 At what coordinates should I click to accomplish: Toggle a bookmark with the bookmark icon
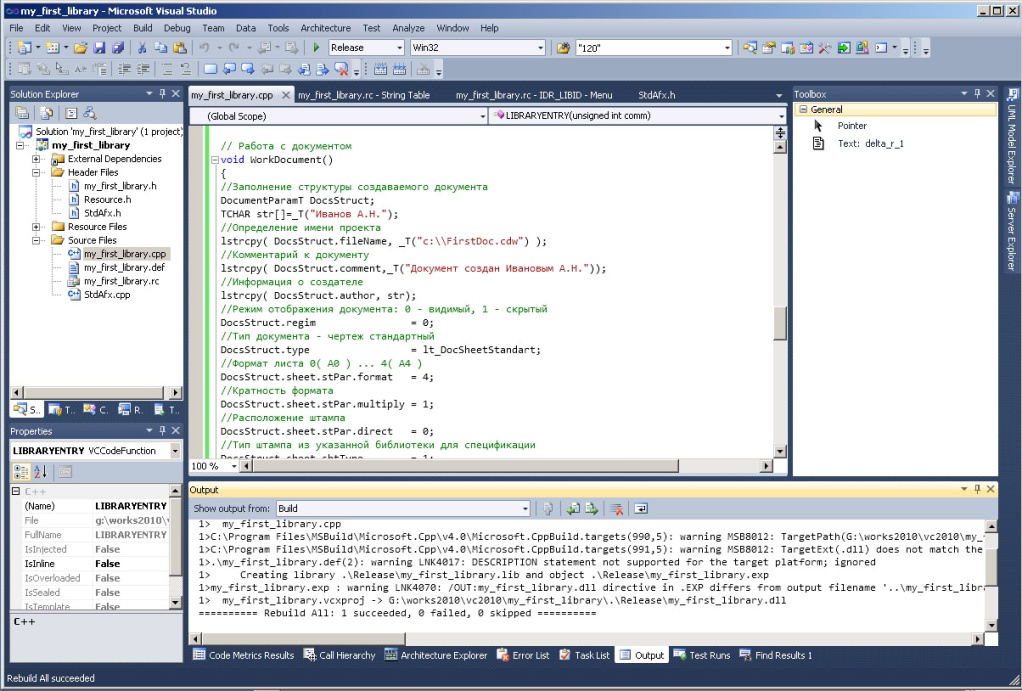click(x=210, y=68)
